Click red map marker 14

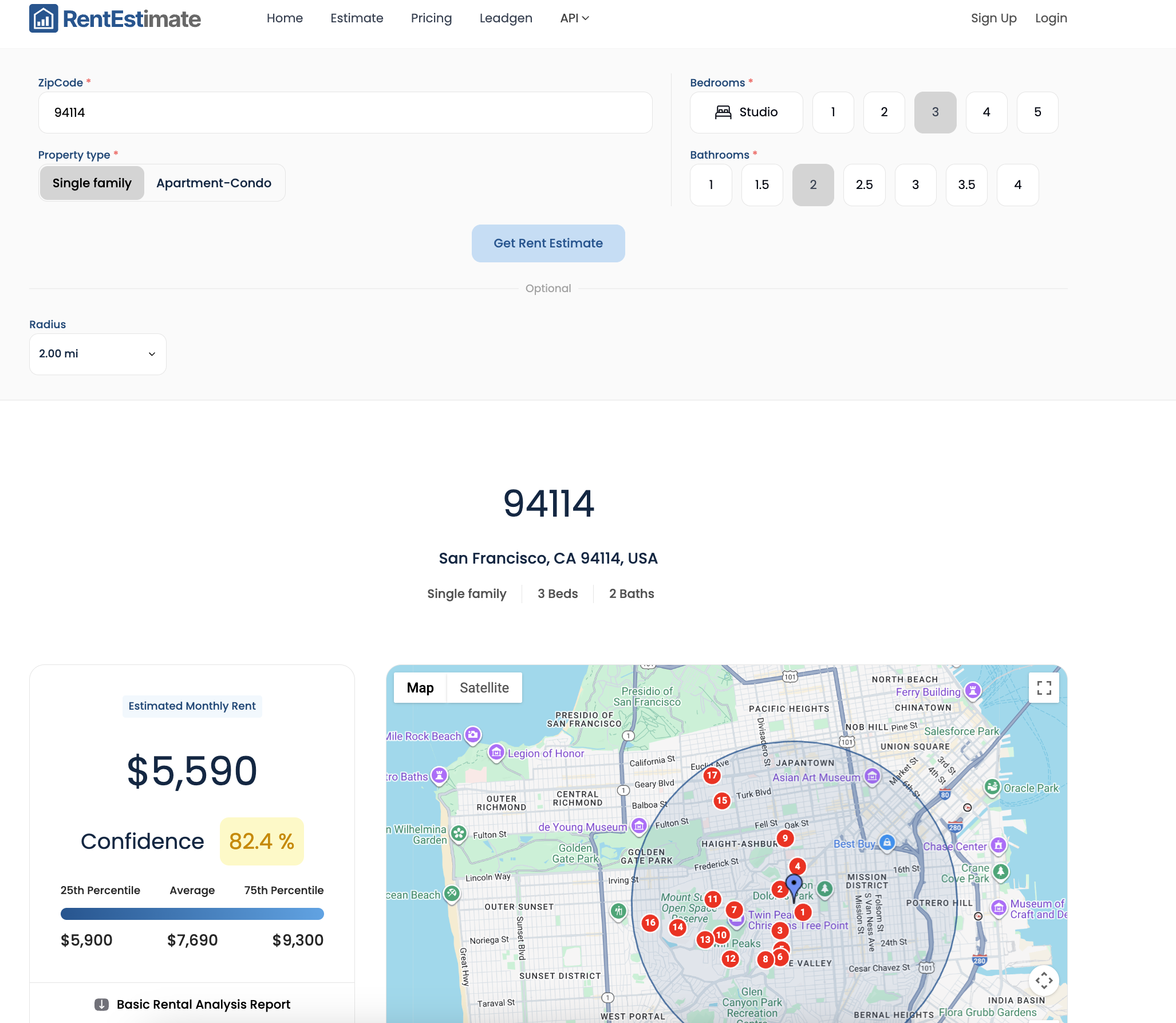(678, 927)
